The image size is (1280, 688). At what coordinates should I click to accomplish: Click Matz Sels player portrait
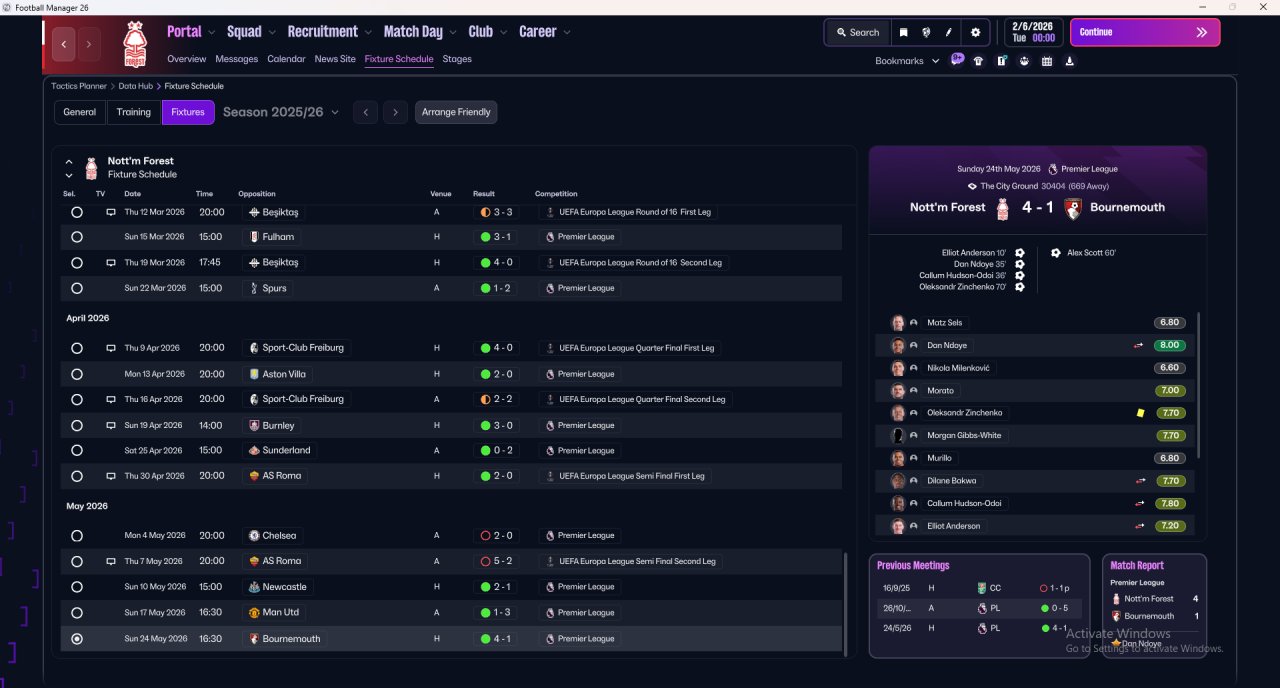(898, 323)
